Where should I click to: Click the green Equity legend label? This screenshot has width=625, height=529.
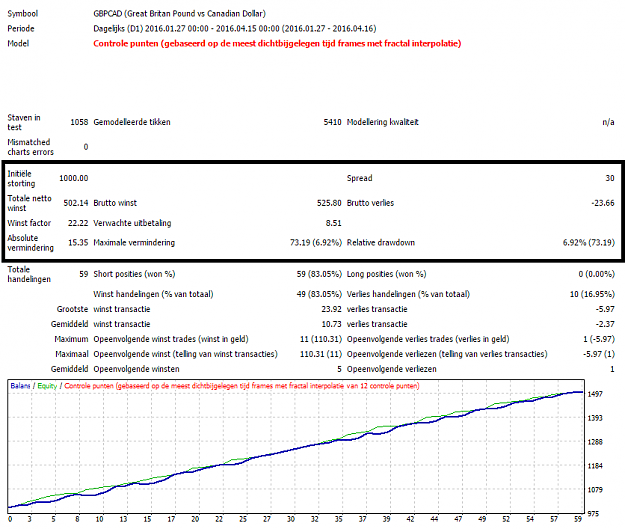coord(47,386)
